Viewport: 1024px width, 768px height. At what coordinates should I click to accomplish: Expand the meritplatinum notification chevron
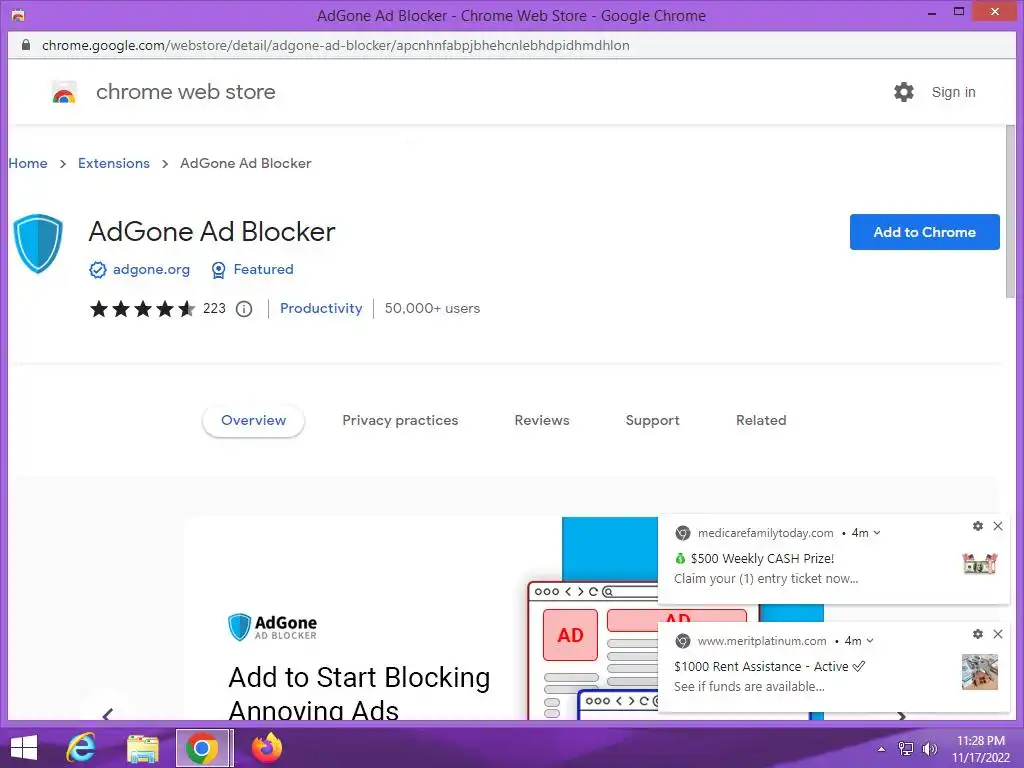(x=870, y=641)
